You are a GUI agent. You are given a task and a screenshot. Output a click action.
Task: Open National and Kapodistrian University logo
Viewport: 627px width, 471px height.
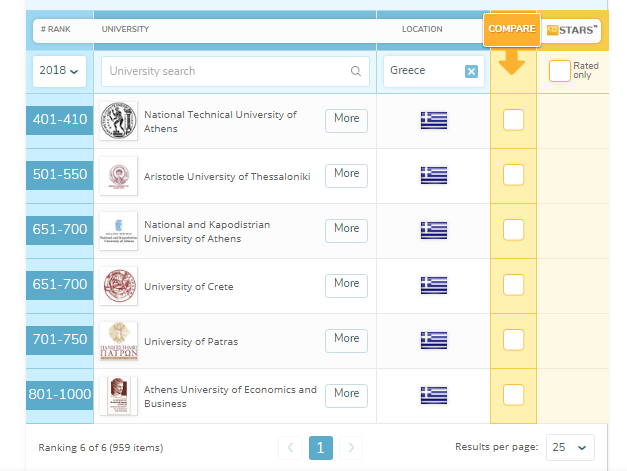point(118,231)
